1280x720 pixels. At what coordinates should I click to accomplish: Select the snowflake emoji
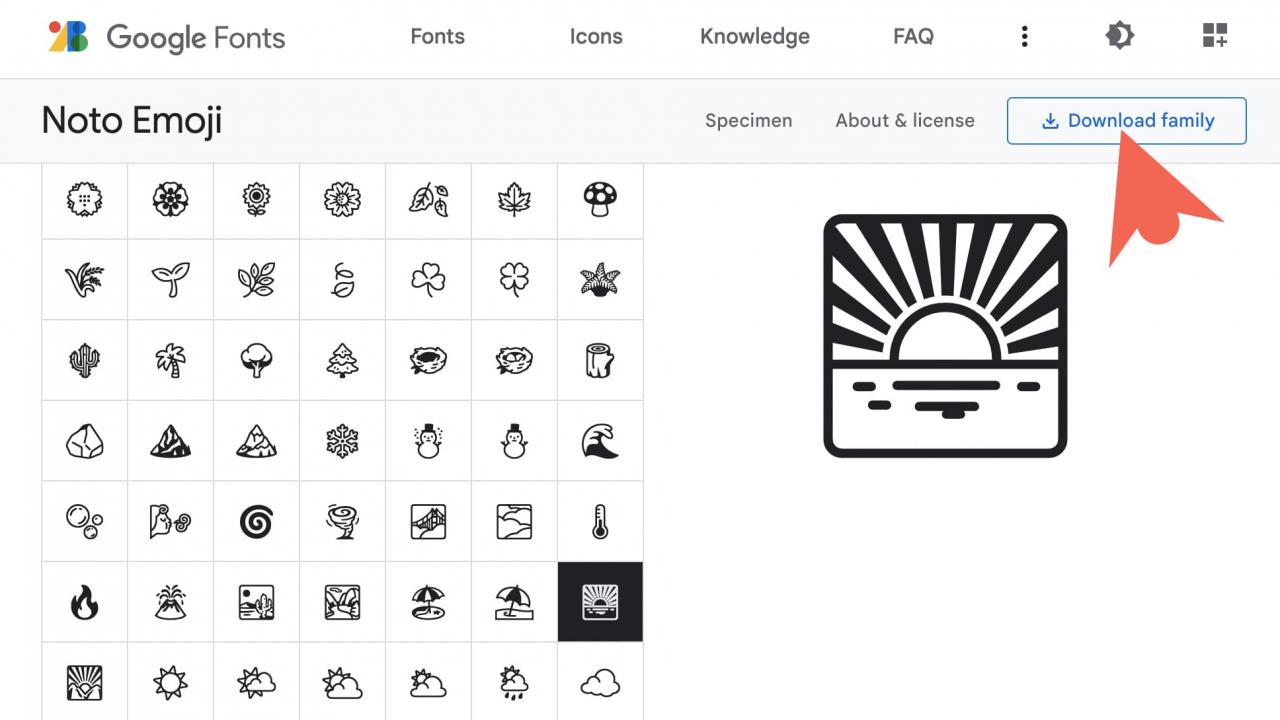pos(342,441)
